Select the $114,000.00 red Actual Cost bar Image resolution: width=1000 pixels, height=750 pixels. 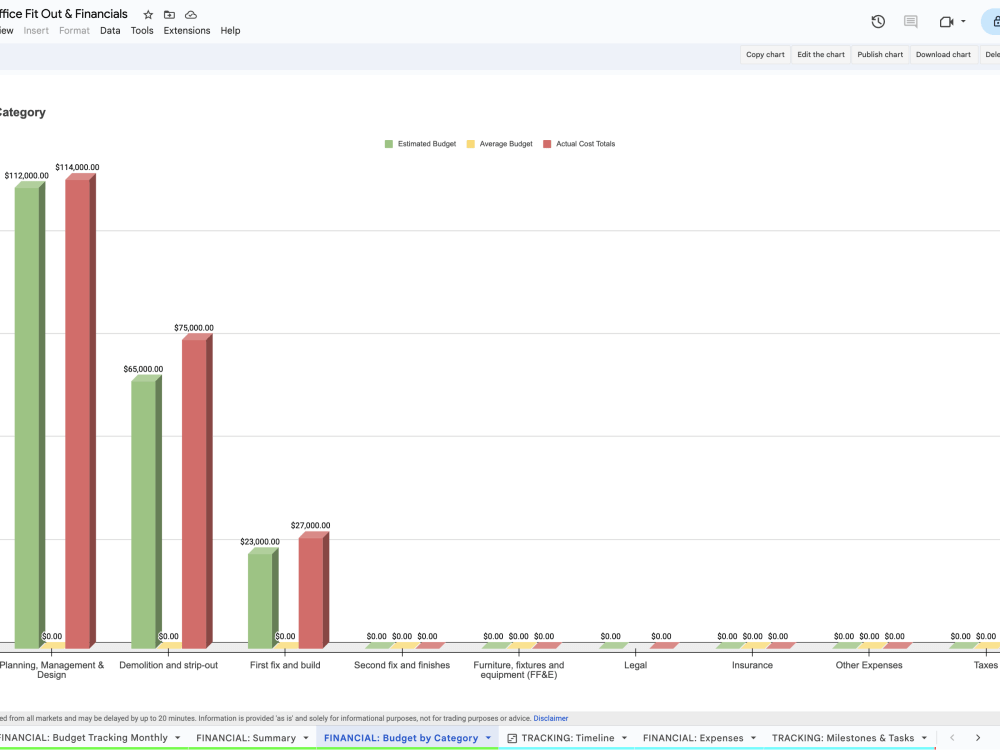pos(79,412)
